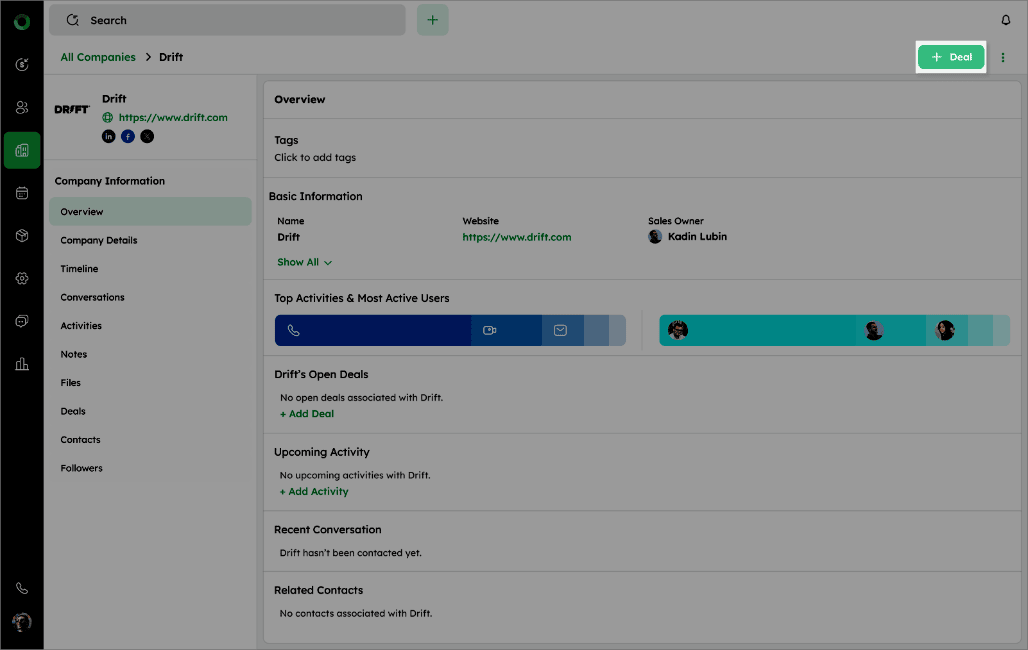
Task: Open Drift's Facebook page icon
Action: 128,136
